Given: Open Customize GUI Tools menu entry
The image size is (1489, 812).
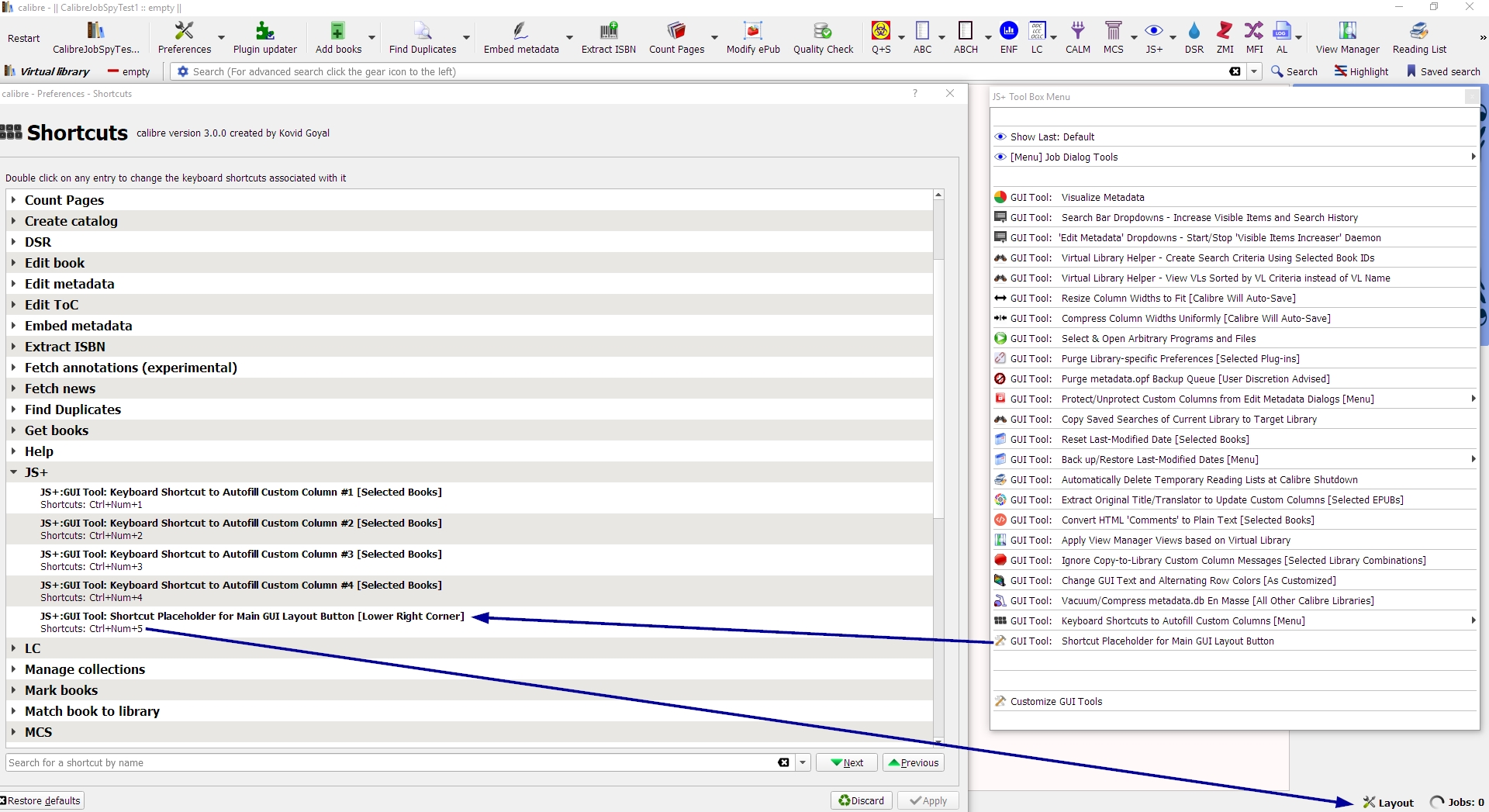Looking at the screenshot, I should pyautogui.click(x=1235, y=701).
